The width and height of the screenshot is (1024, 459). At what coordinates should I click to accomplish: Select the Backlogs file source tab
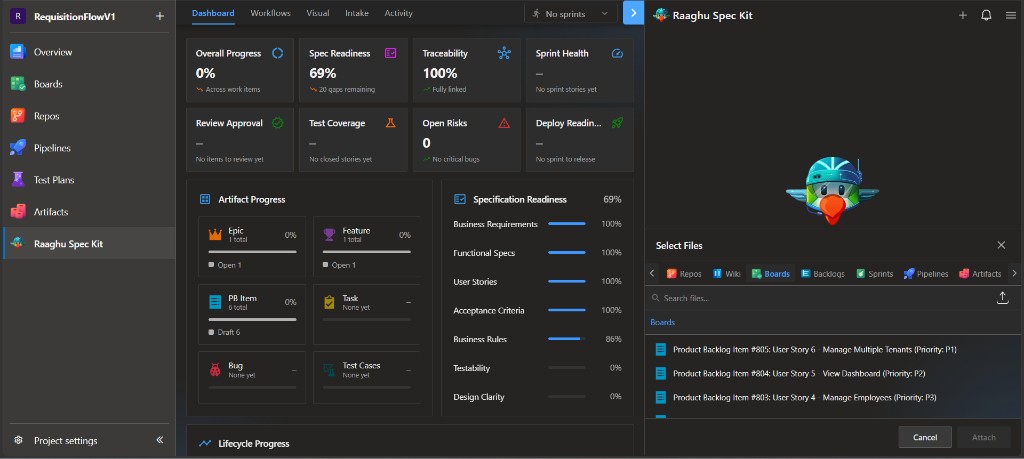click(822, 274)
